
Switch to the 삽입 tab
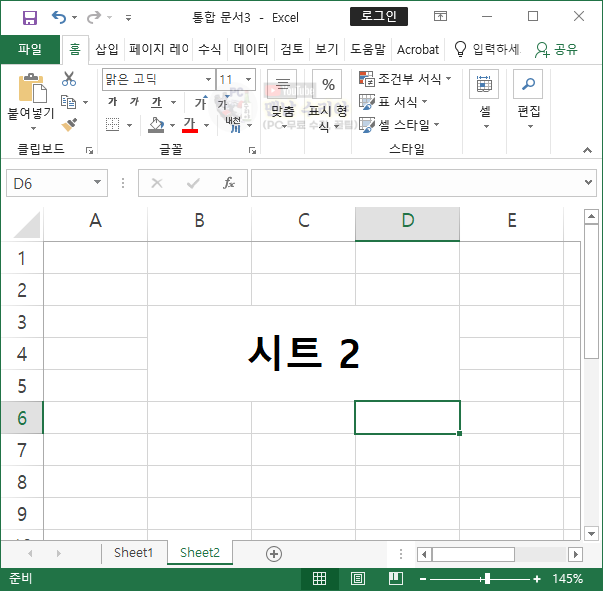pos(107,49)
